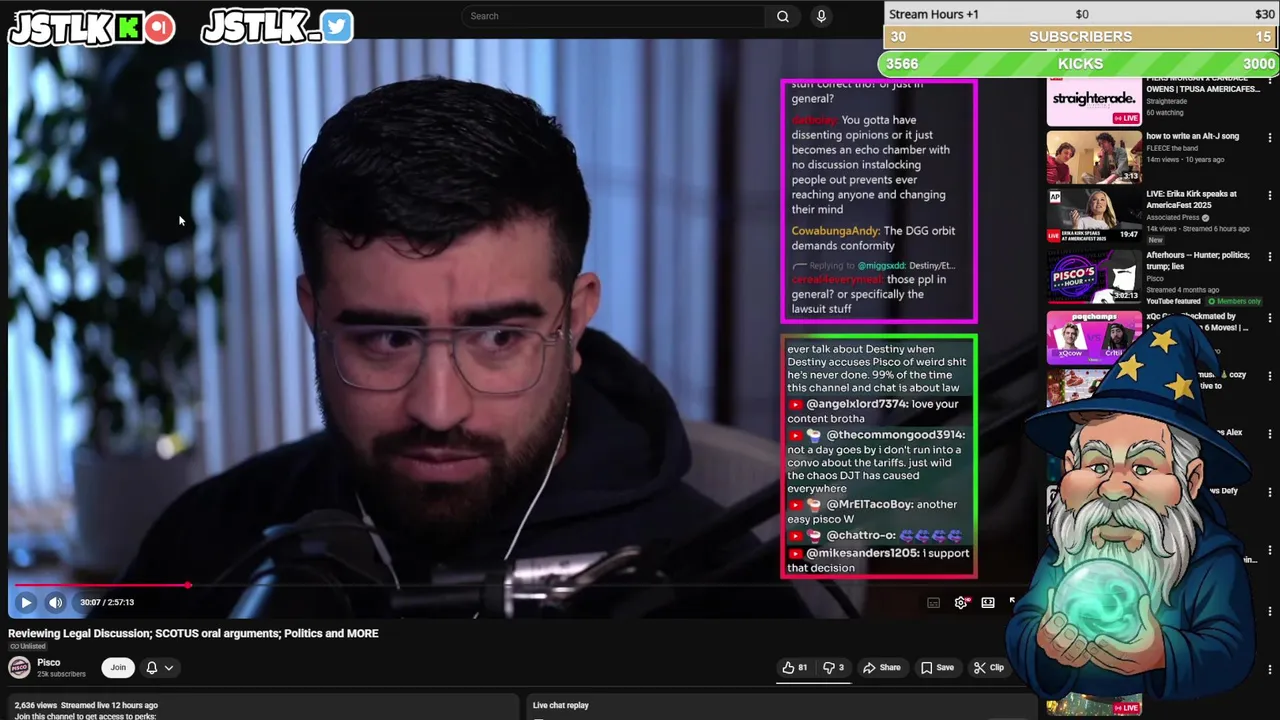Click 'how to write an Alt-J song' title
The height and width of the screenshot is (720, 1280).
coord(1192,136)
